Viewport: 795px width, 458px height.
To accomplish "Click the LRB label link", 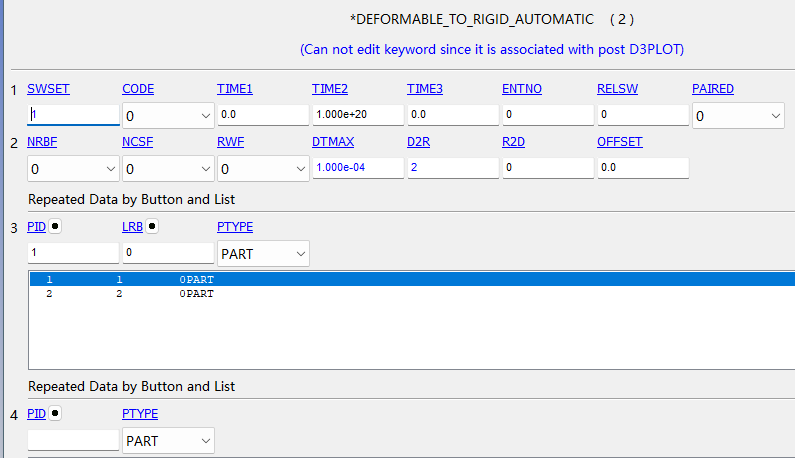I will 132,227.
